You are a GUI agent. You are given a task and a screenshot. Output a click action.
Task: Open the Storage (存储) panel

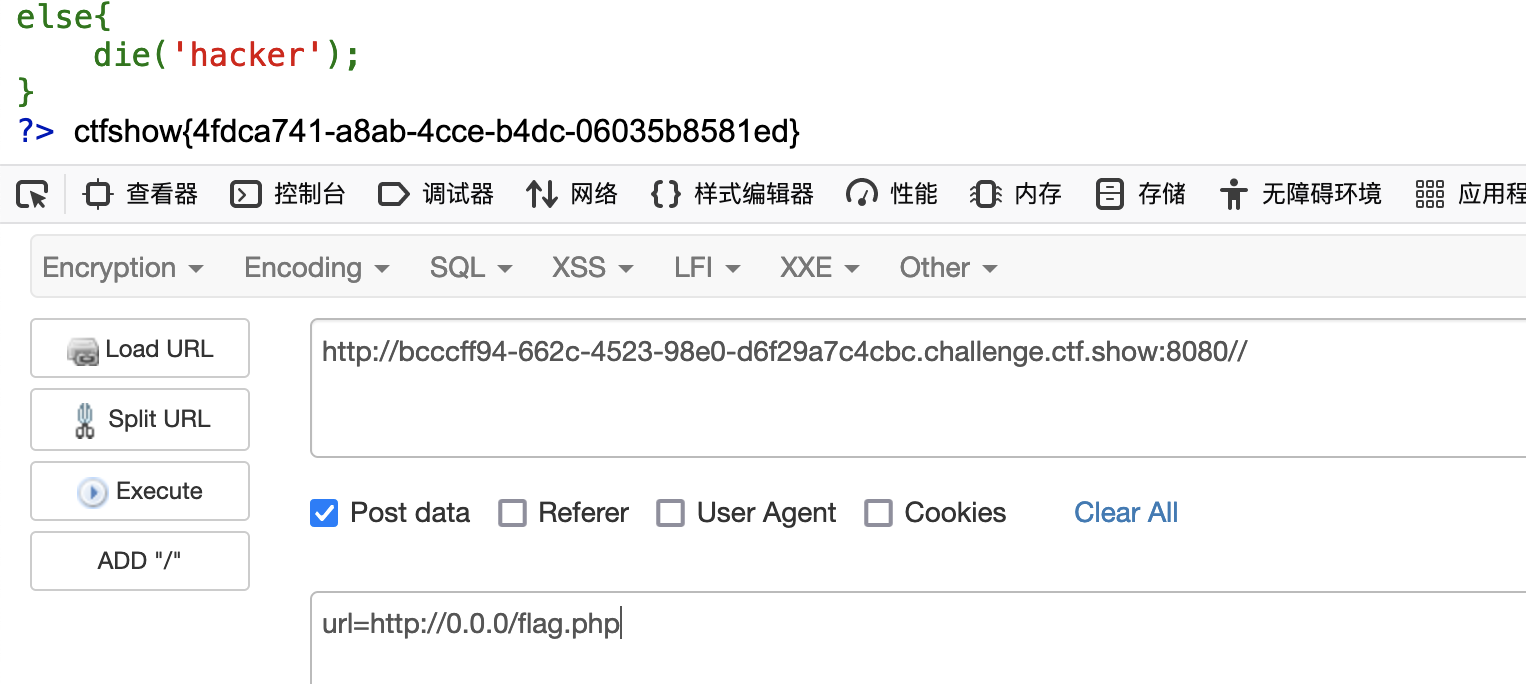[x=1140, y=194]
